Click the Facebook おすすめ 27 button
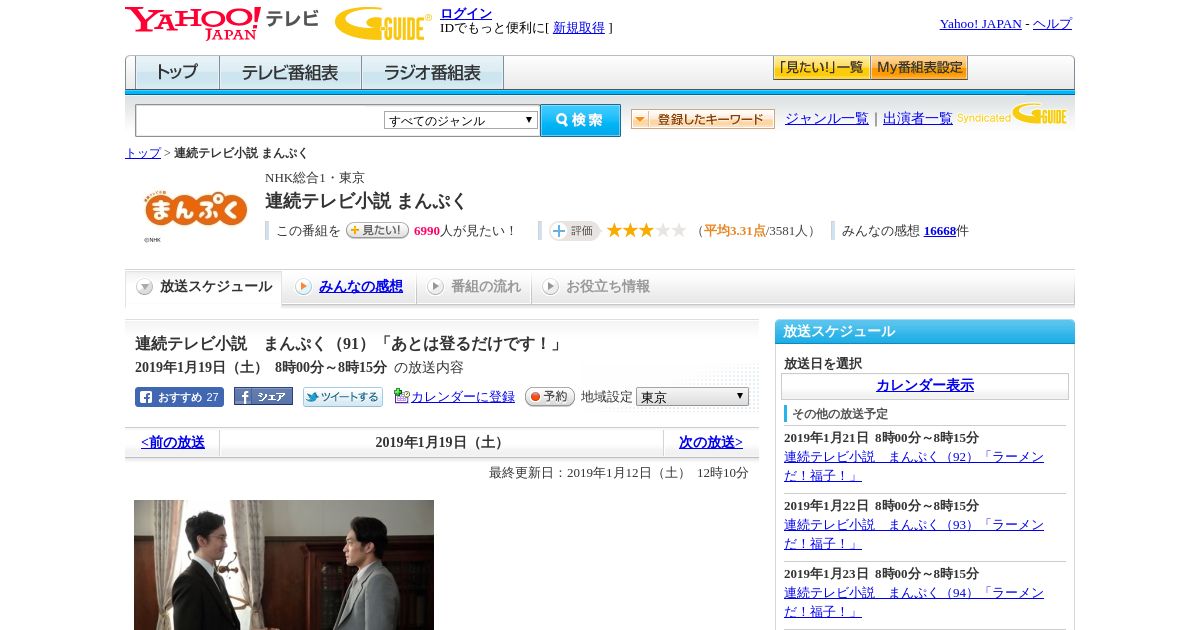 [179, 397]
